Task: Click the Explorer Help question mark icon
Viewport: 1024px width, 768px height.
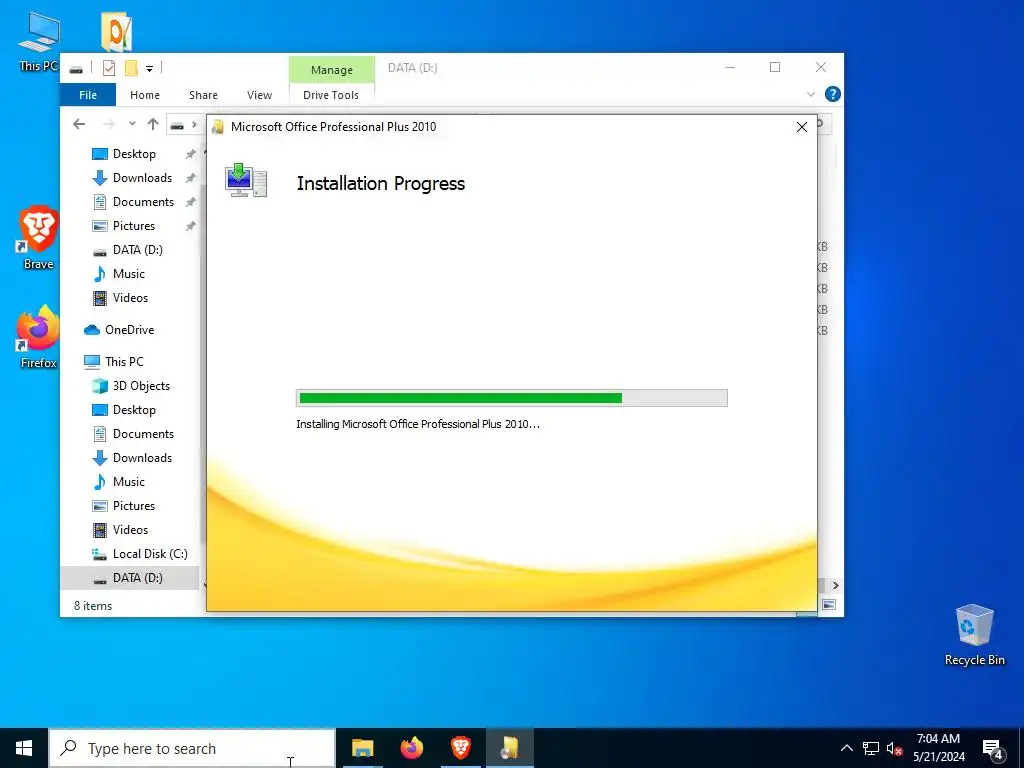Action: coord(833,94)
